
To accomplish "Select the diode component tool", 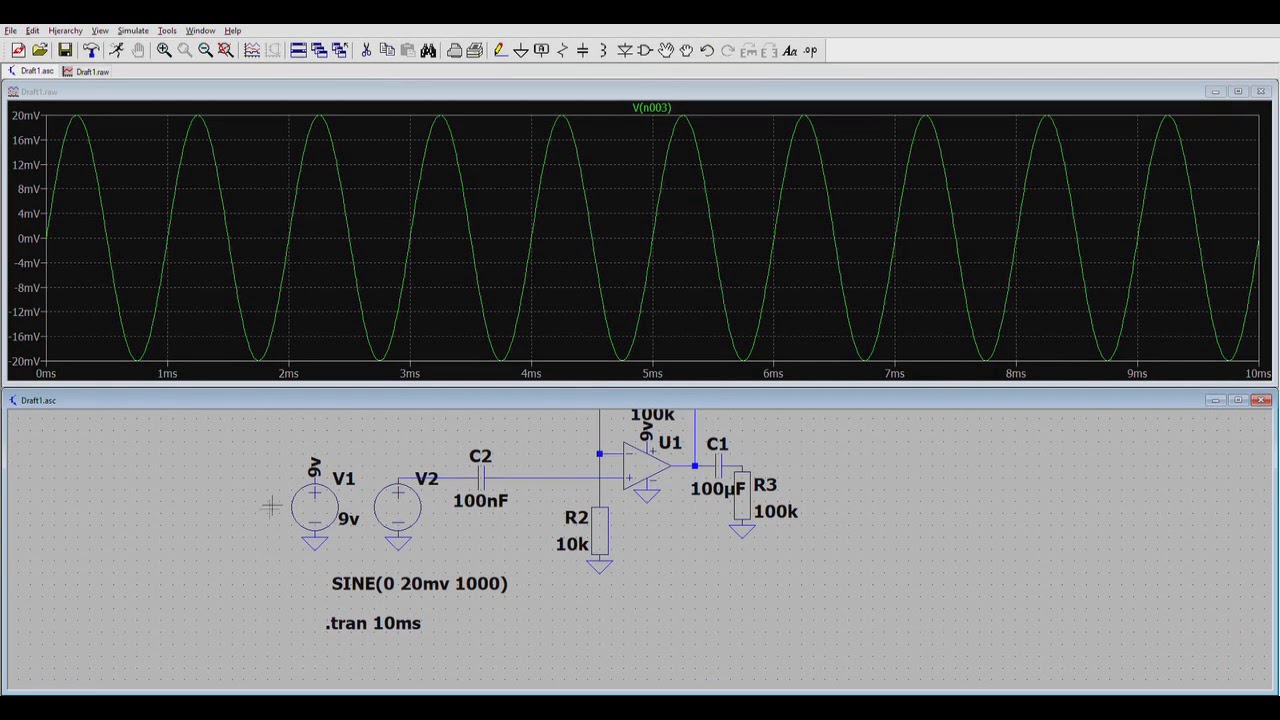I will click(624, 50).
